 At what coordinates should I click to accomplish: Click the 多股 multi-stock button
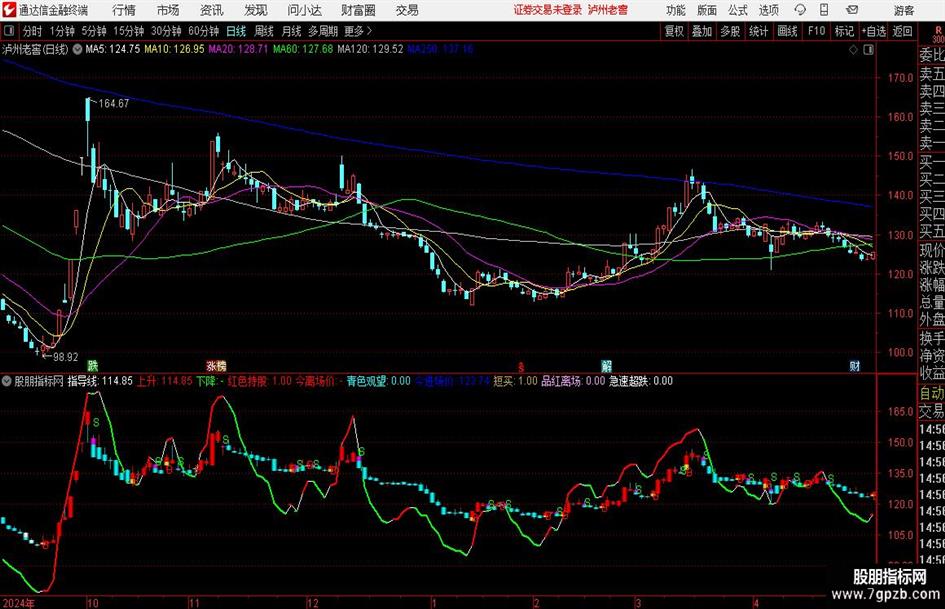pyautogui.click(x=730, y=31)
